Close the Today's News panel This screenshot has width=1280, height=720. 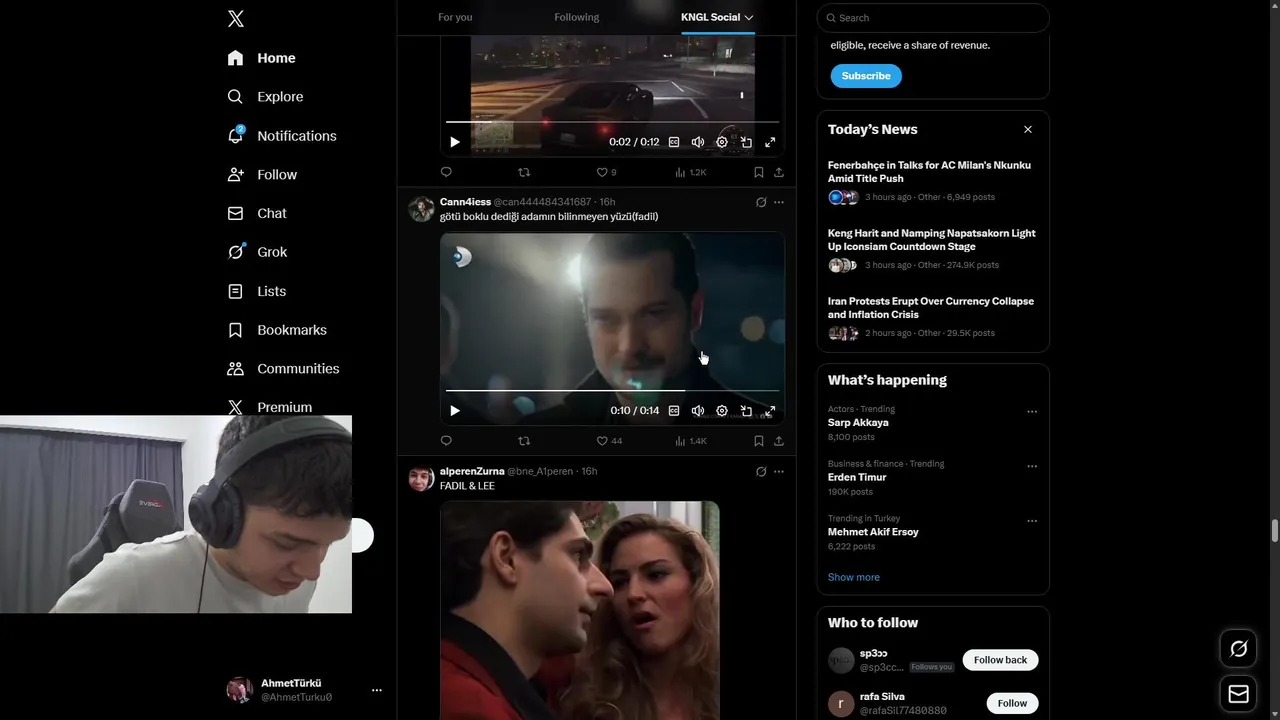(x=1028, y=130)
